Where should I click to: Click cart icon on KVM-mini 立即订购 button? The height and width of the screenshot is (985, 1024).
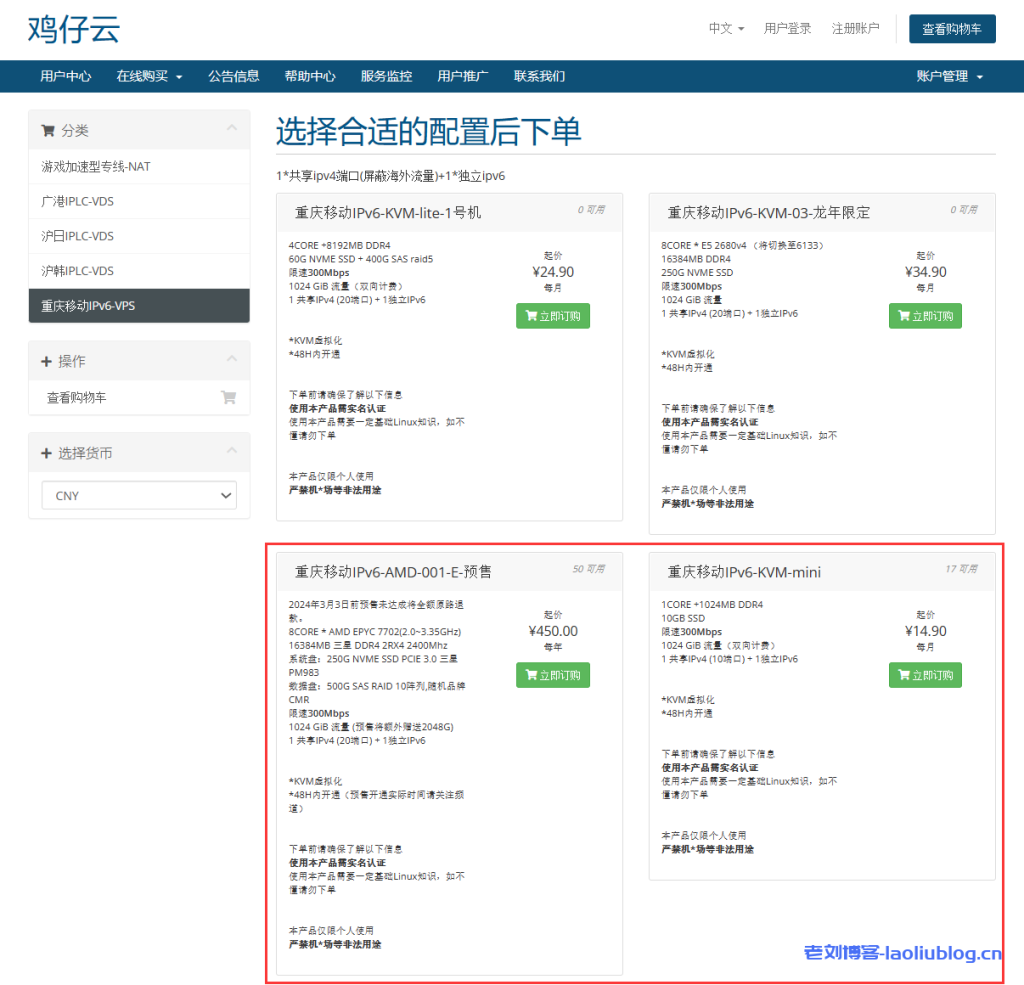coord(903,675)
